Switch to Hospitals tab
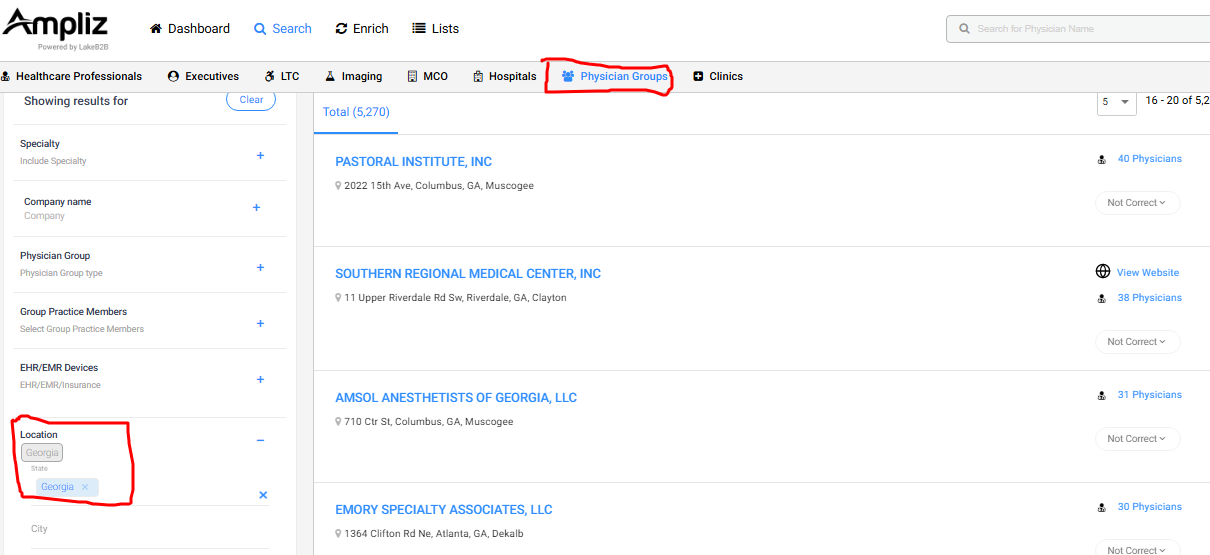Image resolution: width=1210 pixels, height=555 pixels. (505, 76)
